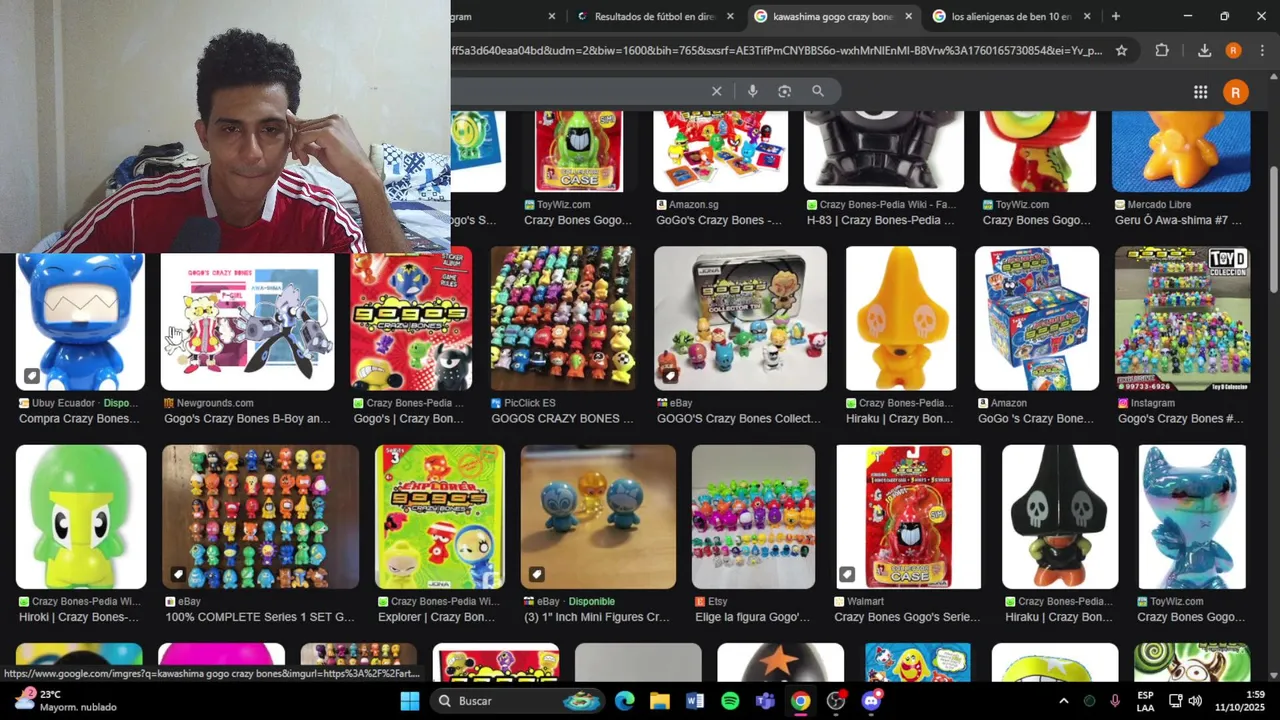1280x720 pixels.
Task: Open the Walmart Collector Case thumbnail
Action: click(x=908, y=517)
